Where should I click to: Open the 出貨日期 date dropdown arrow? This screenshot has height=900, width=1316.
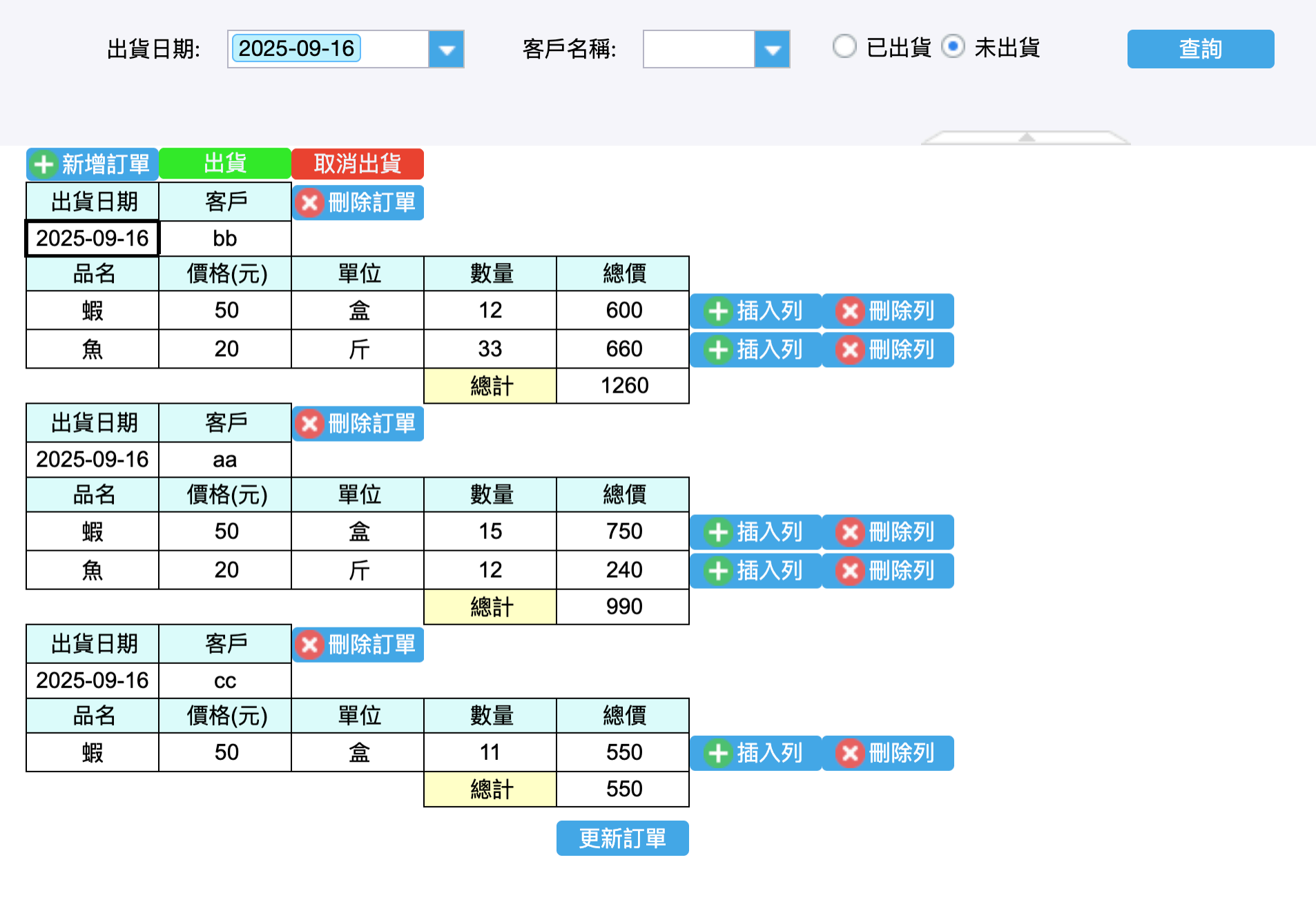point(447,49)
